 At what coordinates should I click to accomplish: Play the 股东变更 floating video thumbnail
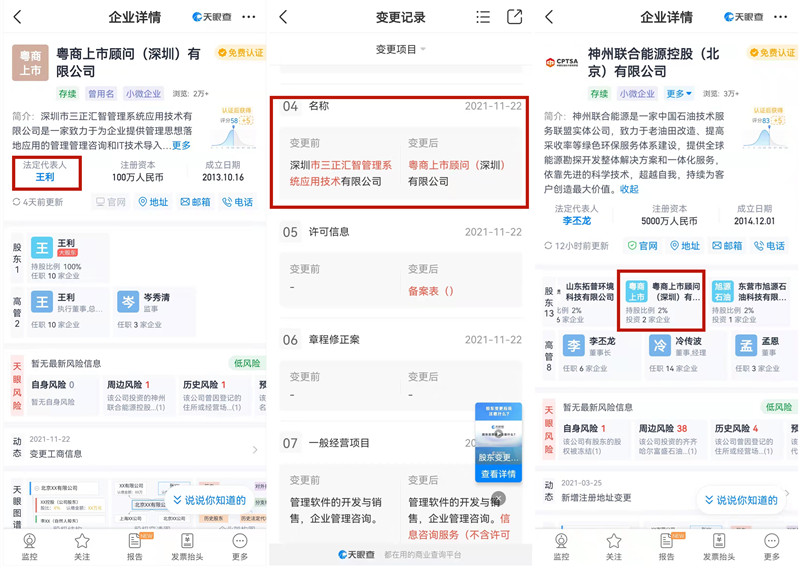498,434
